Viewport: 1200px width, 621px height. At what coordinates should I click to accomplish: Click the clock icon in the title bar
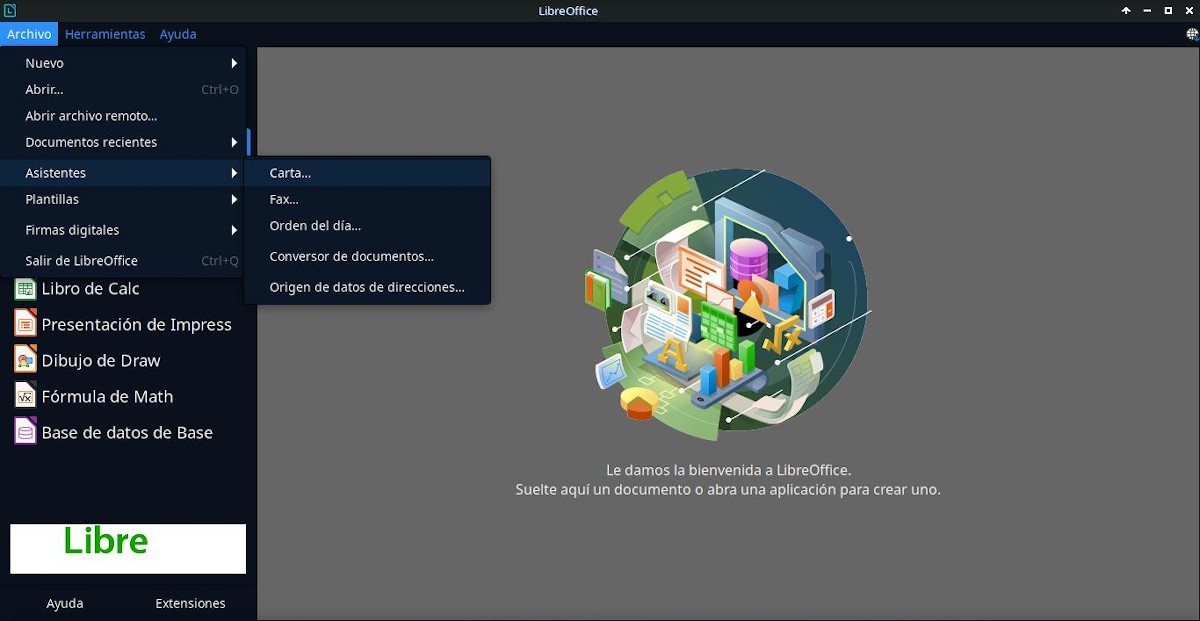pos(11,10)
